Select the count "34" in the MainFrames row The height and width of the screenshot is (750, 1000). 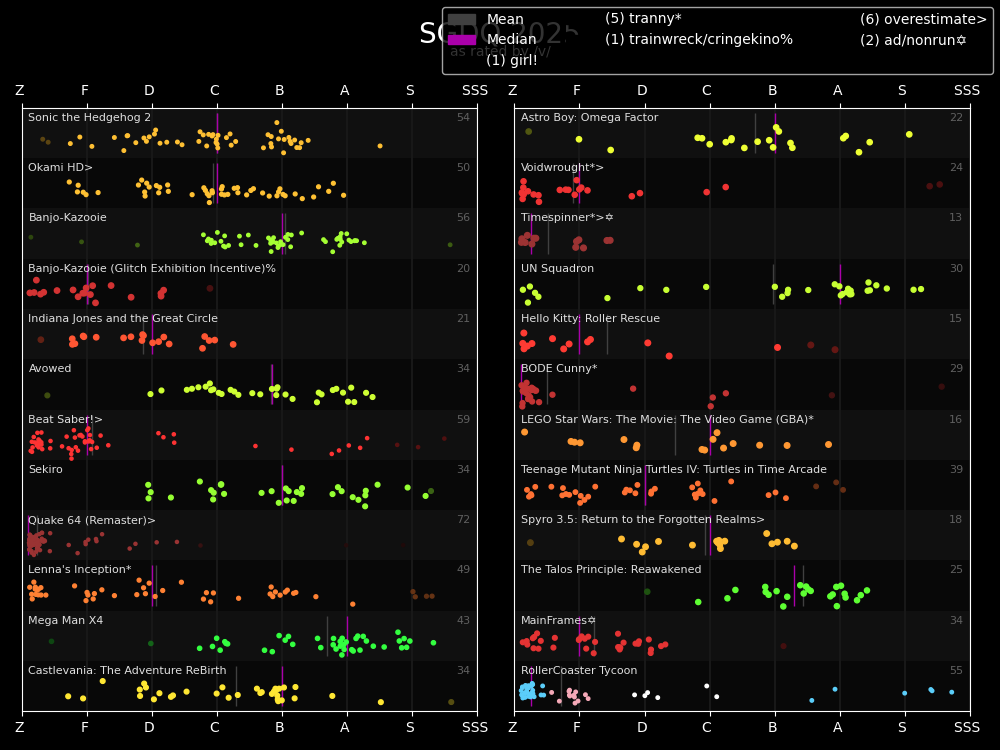pos(956,620)
